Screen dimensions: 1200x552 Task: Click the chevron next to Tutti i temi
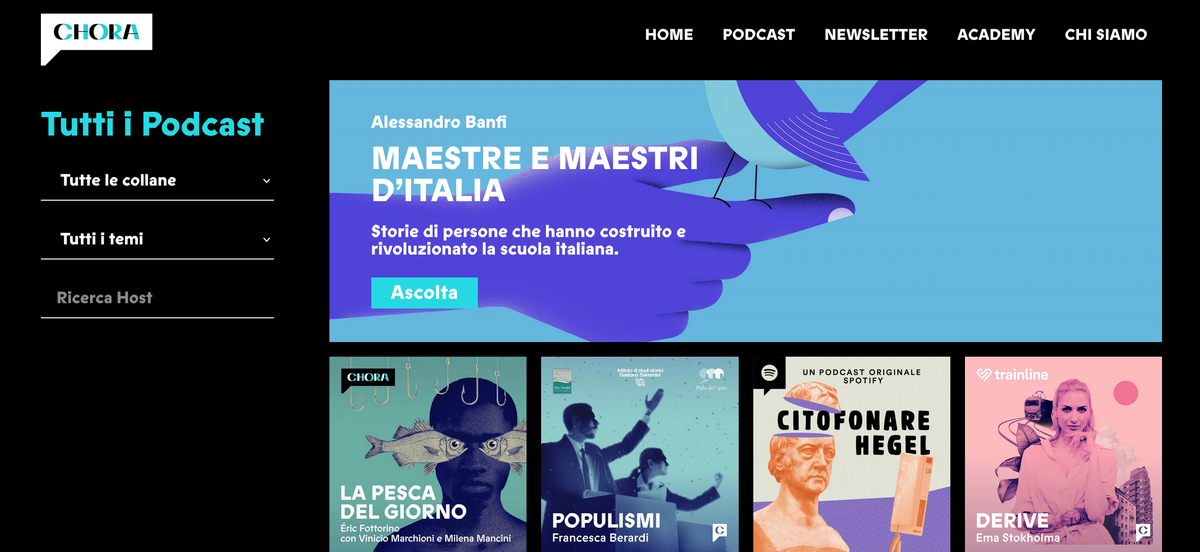[266, 240]
